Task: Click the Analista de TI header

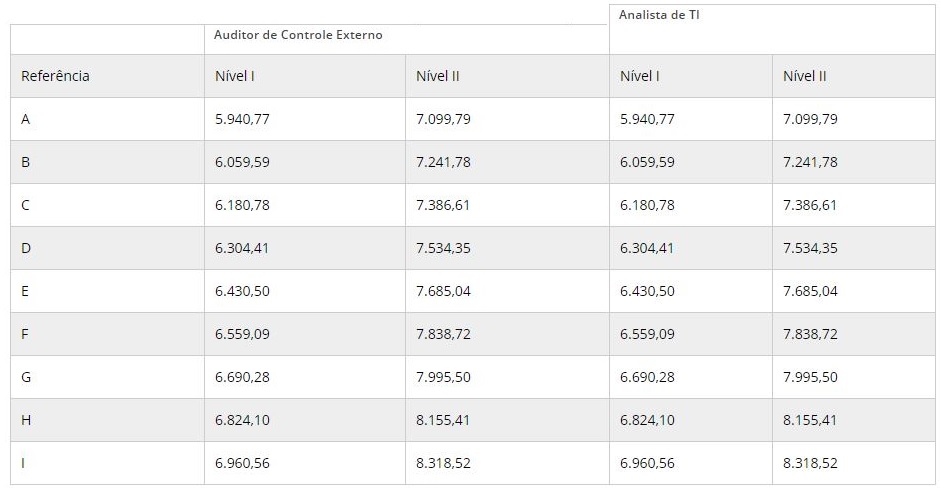Action: pyautogui.click(x=659, y=15)
